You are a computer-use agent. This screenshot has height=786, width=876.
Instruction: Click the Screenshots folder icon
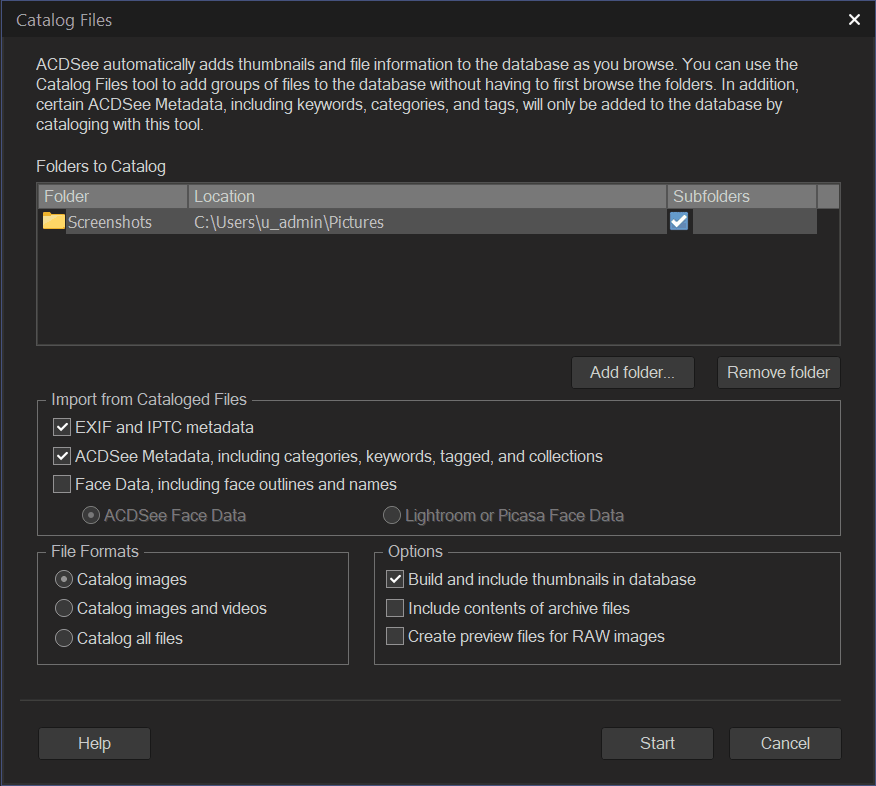point(54,222)
